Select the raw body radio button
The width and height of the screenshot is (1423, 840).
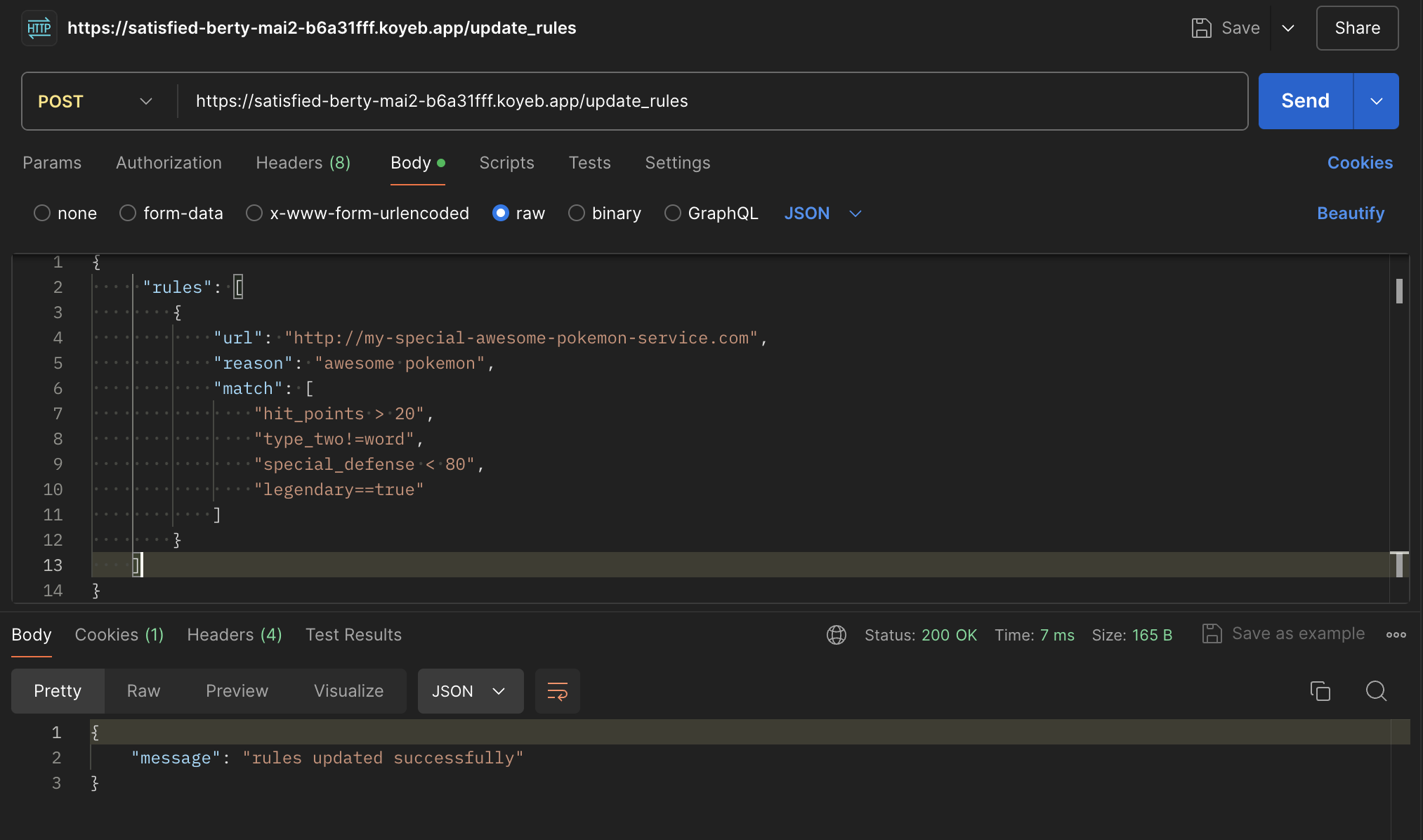pyautogui.click(x=501, y=213)
